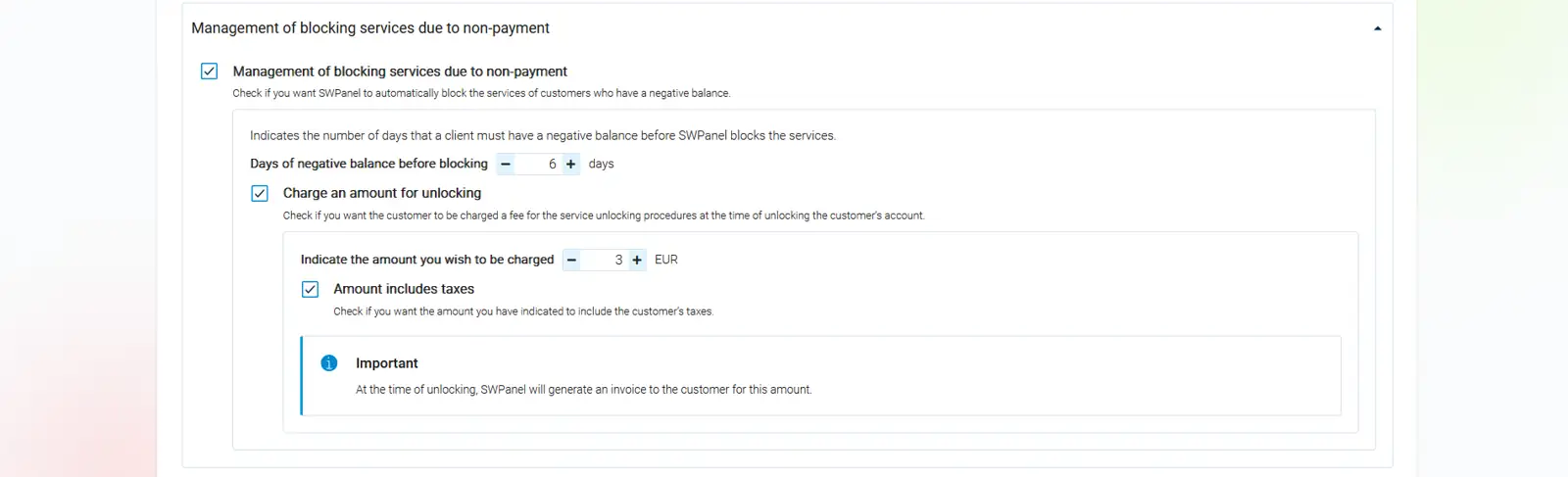
Task: Uncheck the 'Charge an amount for unlocking' checkbox
Action: coord(260,194)
